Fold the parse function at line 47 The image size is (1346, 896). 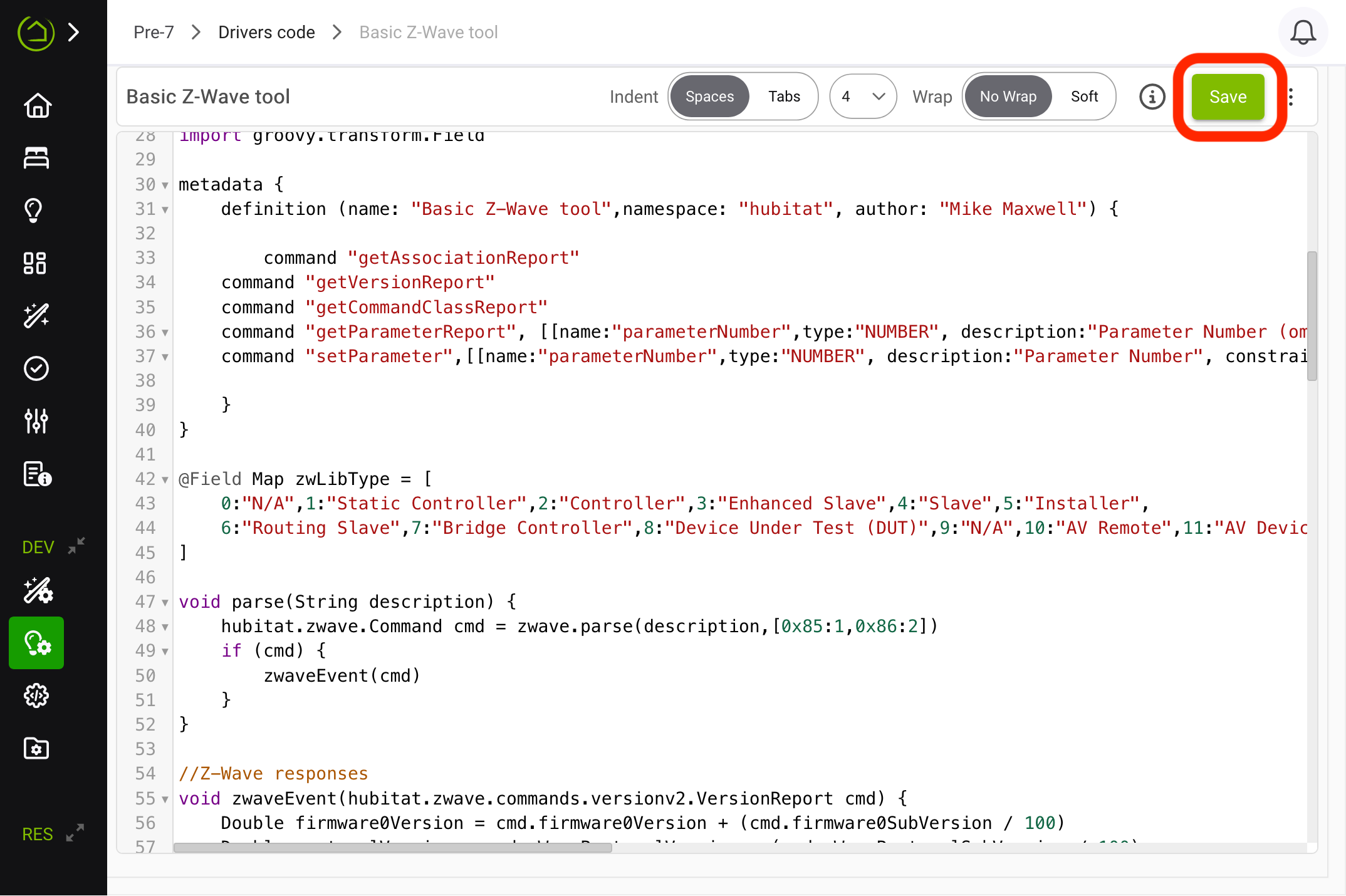tap(165, 603)
